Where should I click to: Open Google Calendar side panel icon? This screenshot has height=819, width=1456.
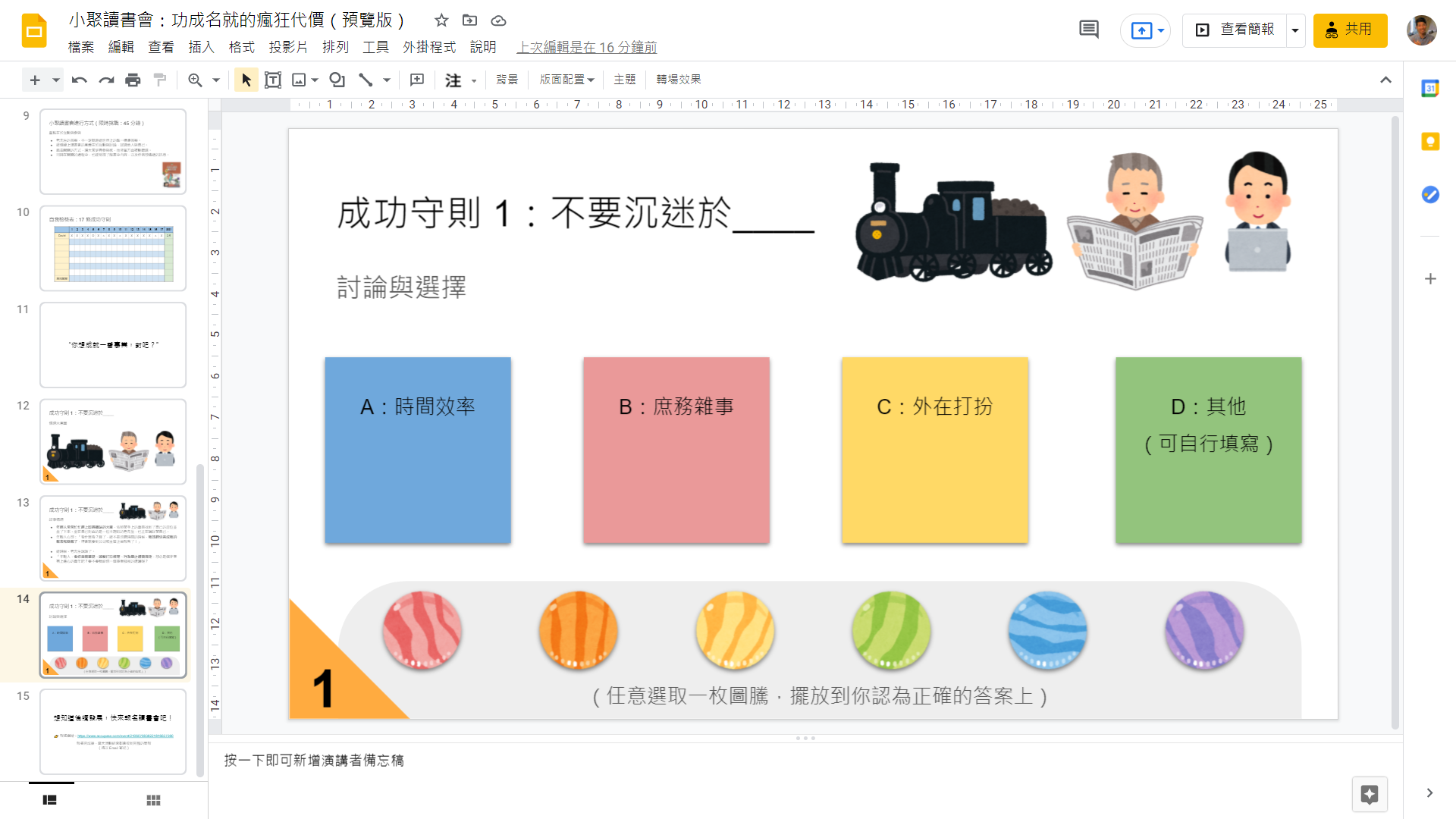(1430, 88)
